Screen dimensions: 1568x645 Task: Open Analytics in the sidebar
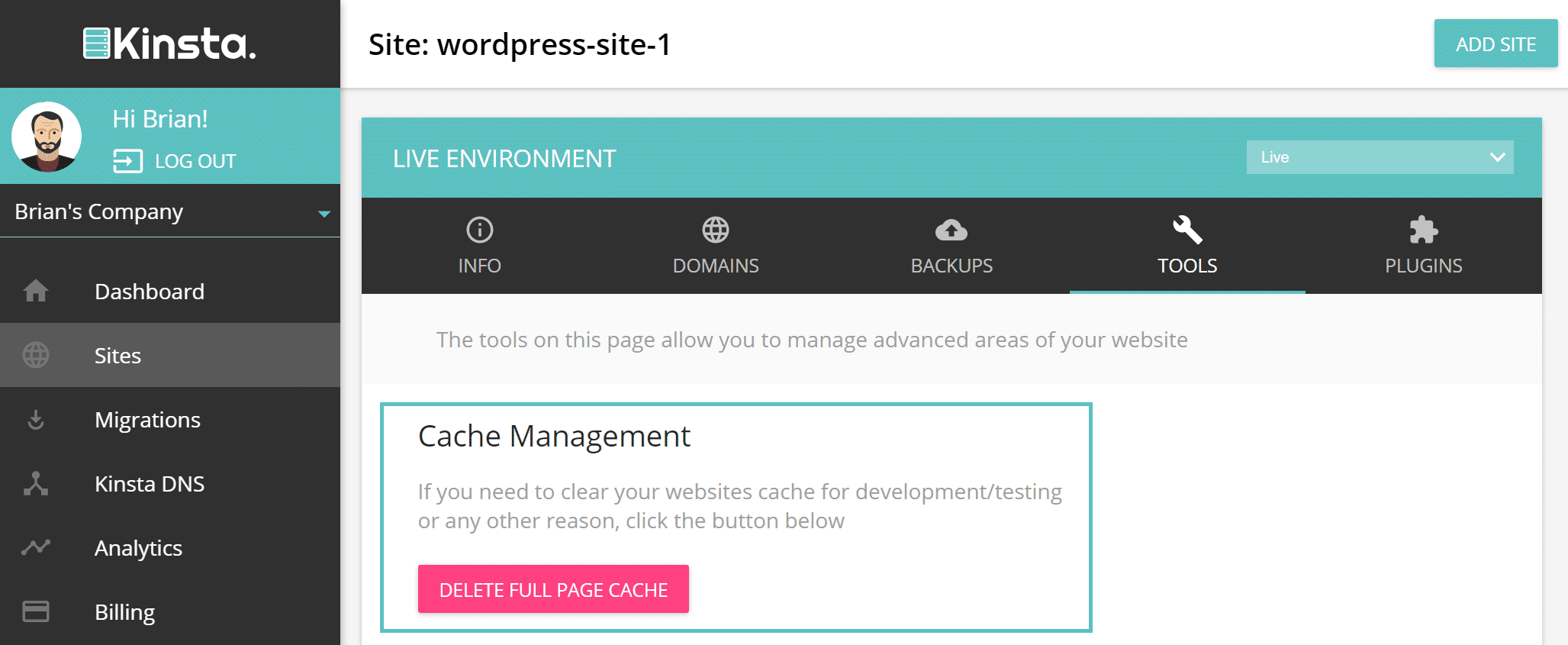coord(170,547)
